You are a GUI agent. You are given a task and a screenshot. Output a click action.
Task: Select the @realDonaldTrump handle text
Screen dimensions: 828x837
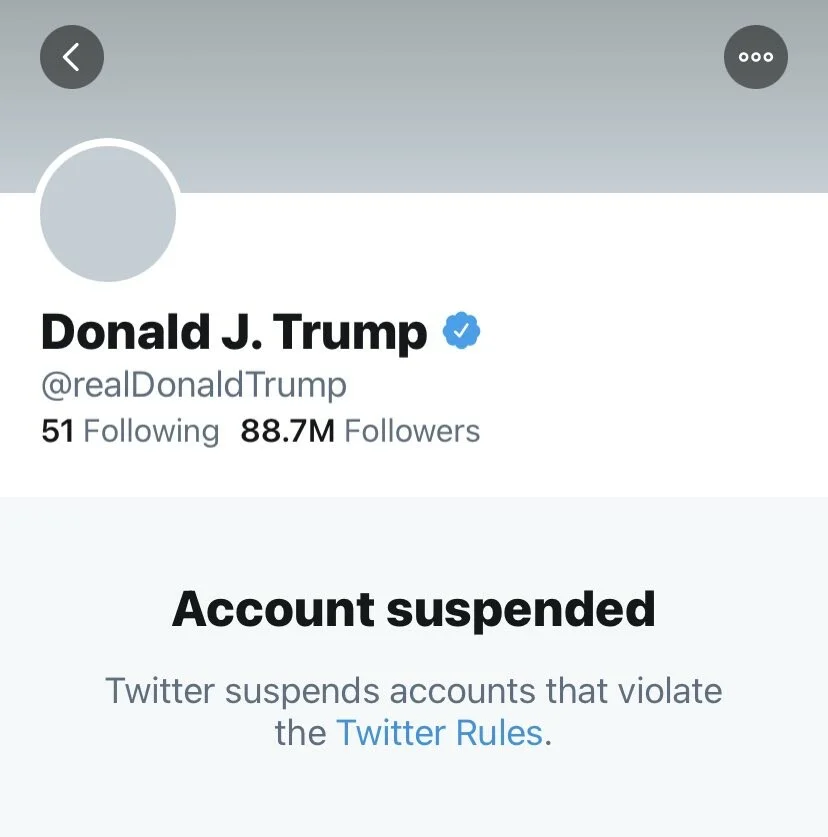[194, 385]
